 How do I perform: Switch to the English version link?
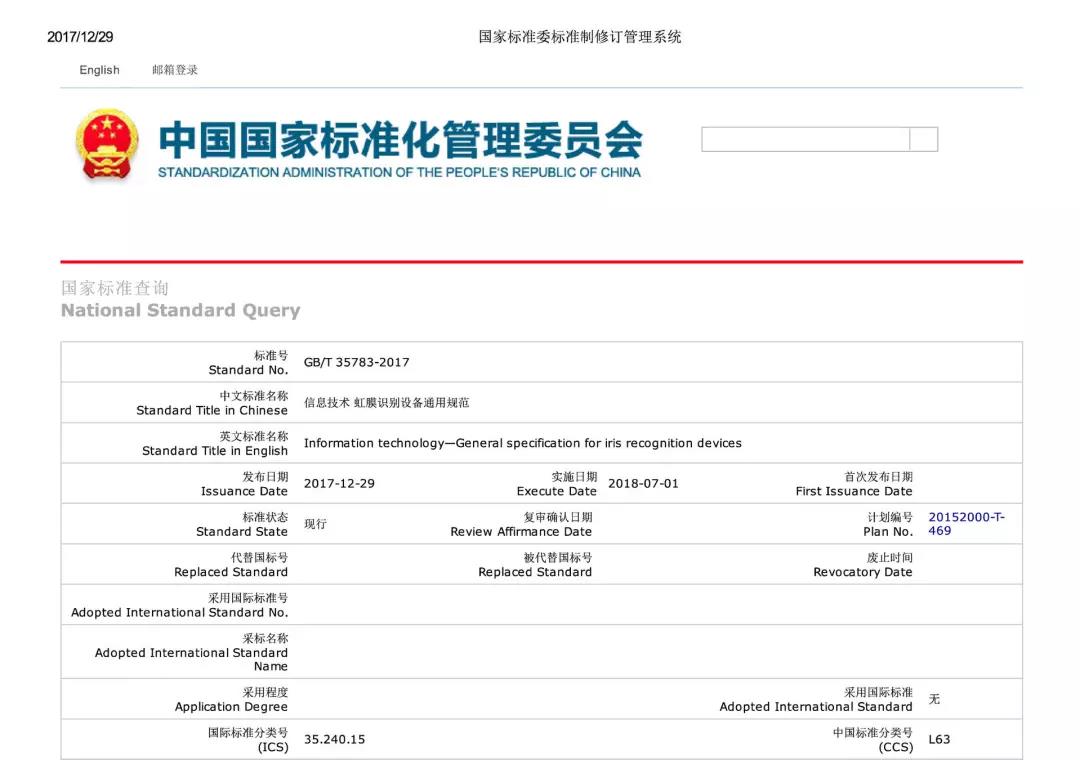tap(99, 70)
